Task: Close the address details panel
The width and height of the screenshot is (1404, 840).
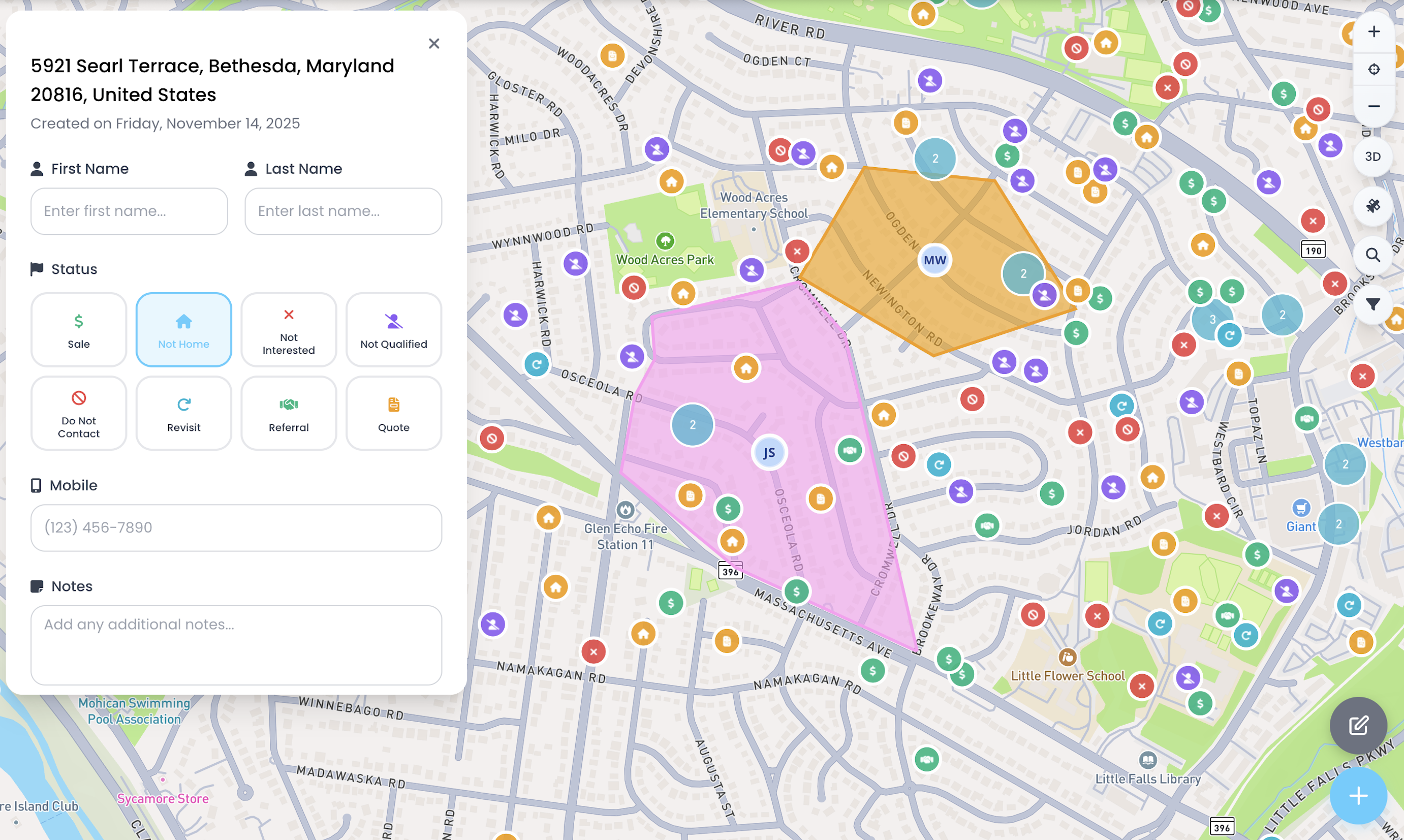Action: [x=434, y=44]
